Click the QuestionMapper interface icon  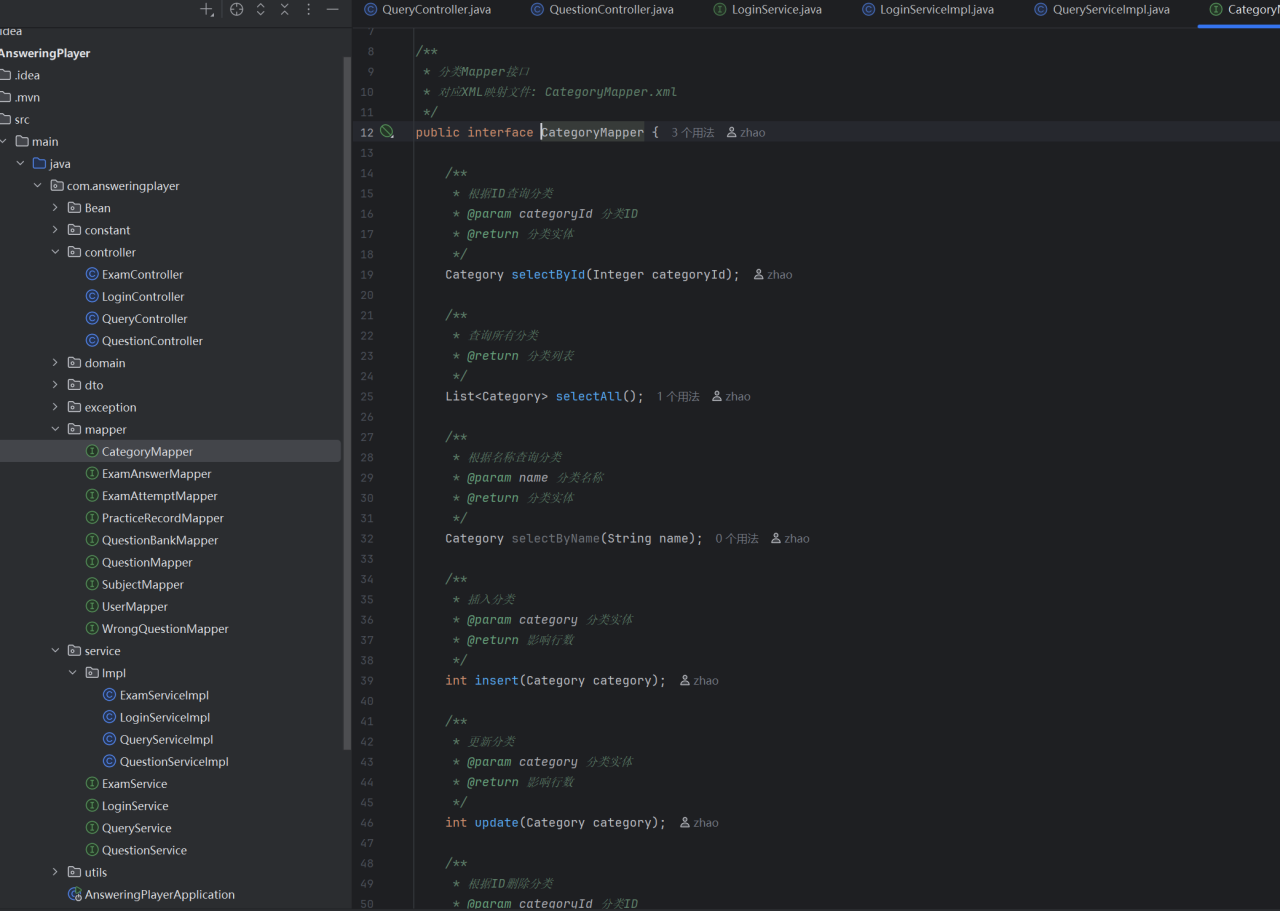[x=92, y=562]
